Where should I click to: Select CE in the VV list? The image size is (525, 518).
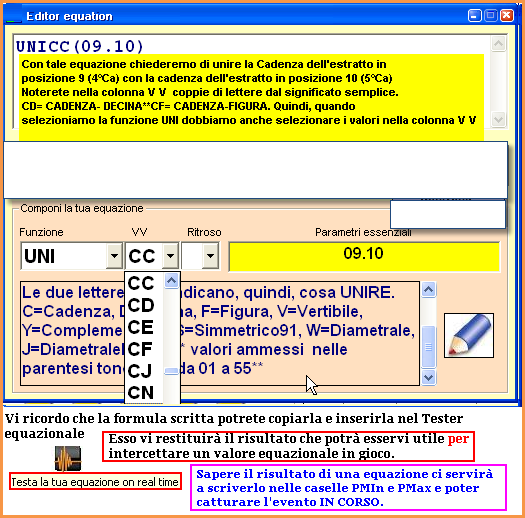click(x=141, y=327)
